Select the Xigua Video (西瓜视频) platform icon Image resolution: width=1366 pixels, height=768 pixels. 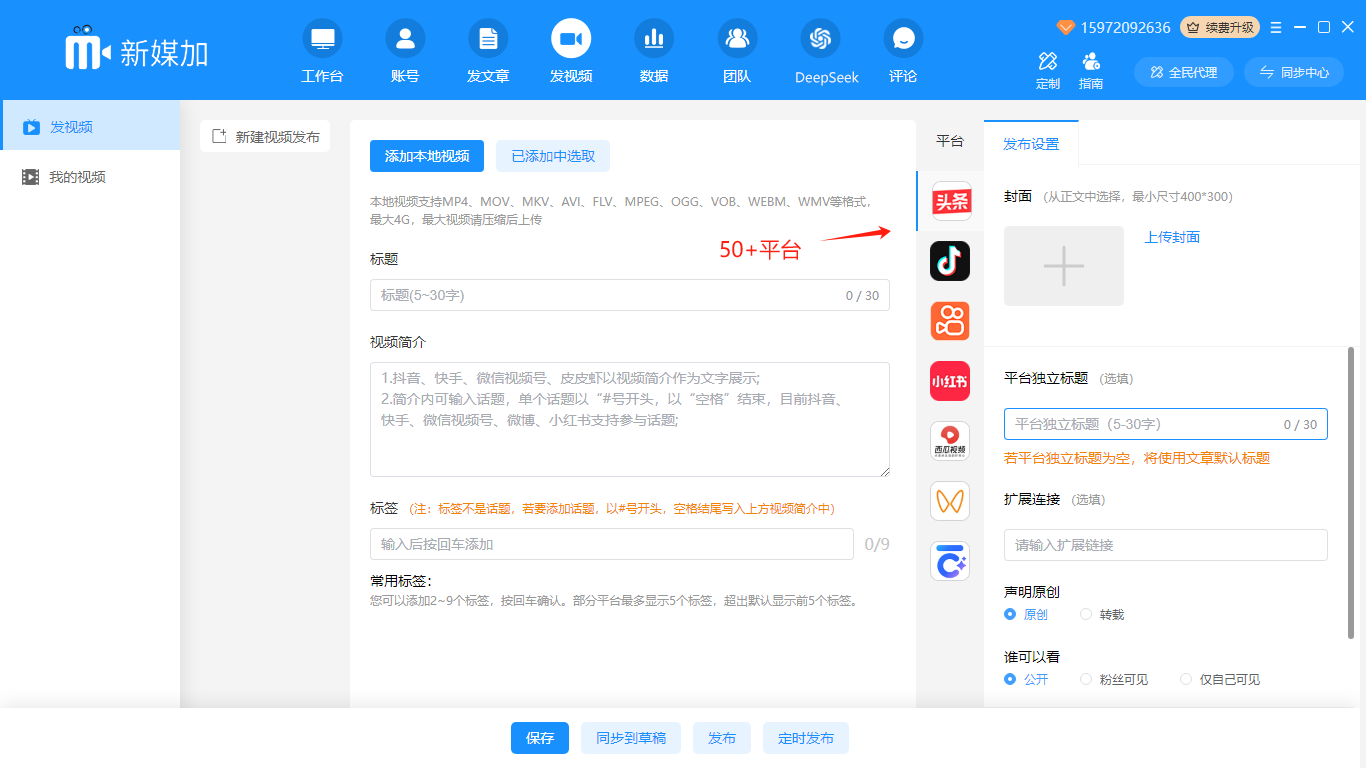pyautogui.click(x=950, y=441)
